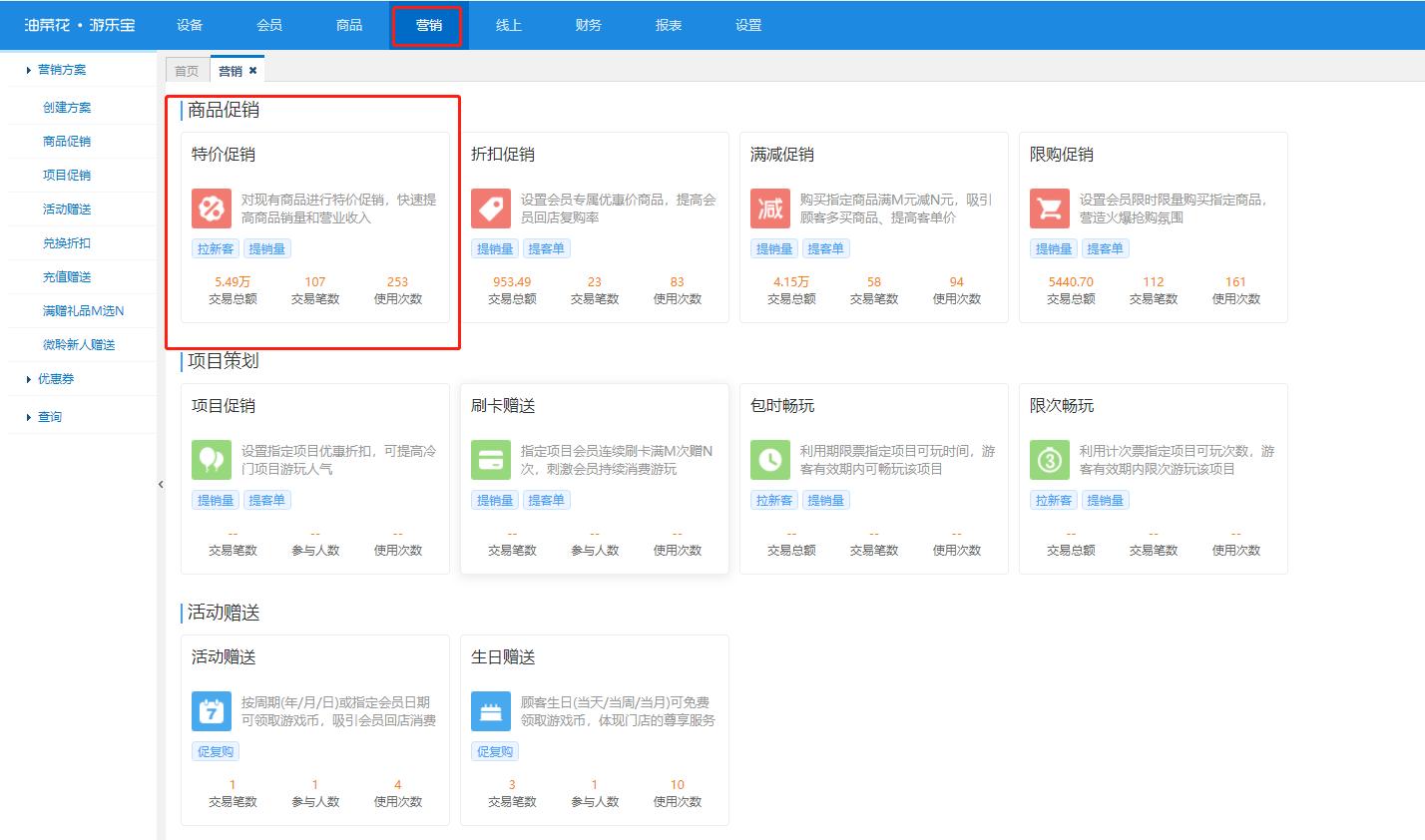
Task: Open the 财务 top menu
Action: [589, 25]
